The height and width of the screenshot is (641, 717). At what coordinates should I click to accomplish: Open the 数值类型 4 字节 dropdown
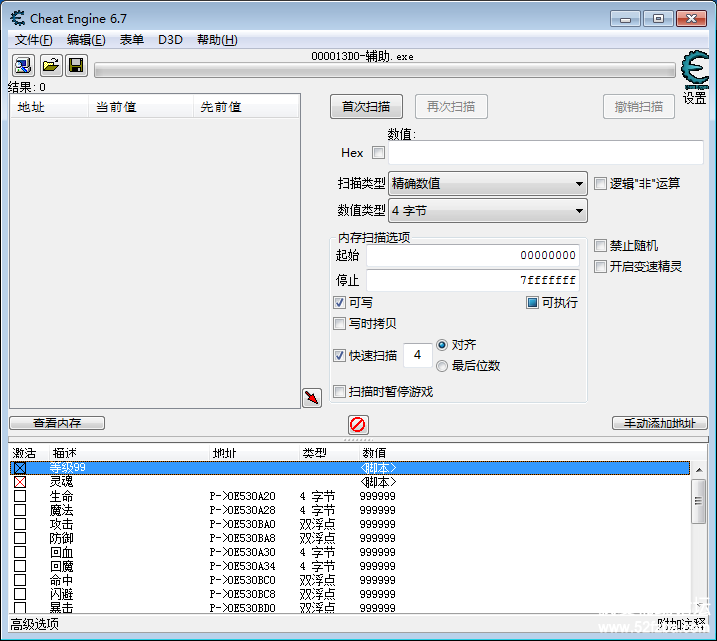click(x=487, y=211)
